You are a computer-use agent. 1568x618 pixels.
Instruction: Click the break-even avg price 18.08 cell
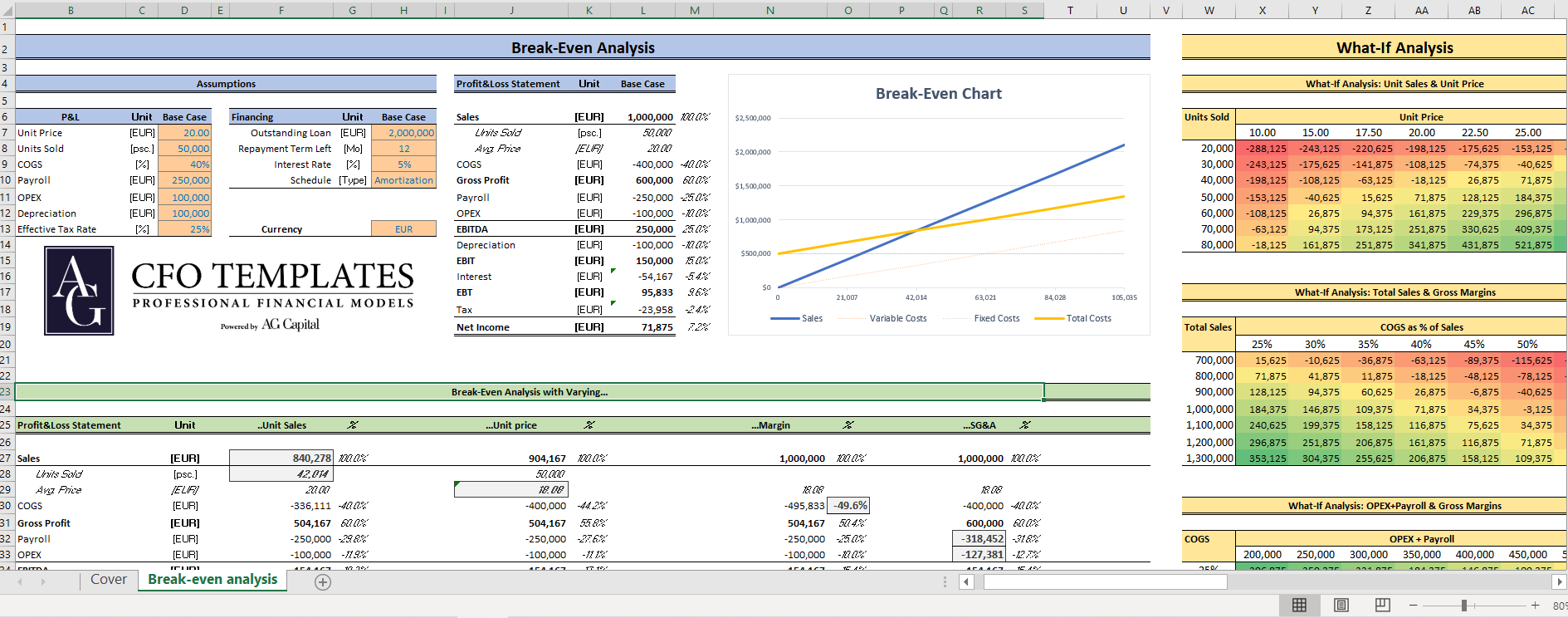coord(511,490)
